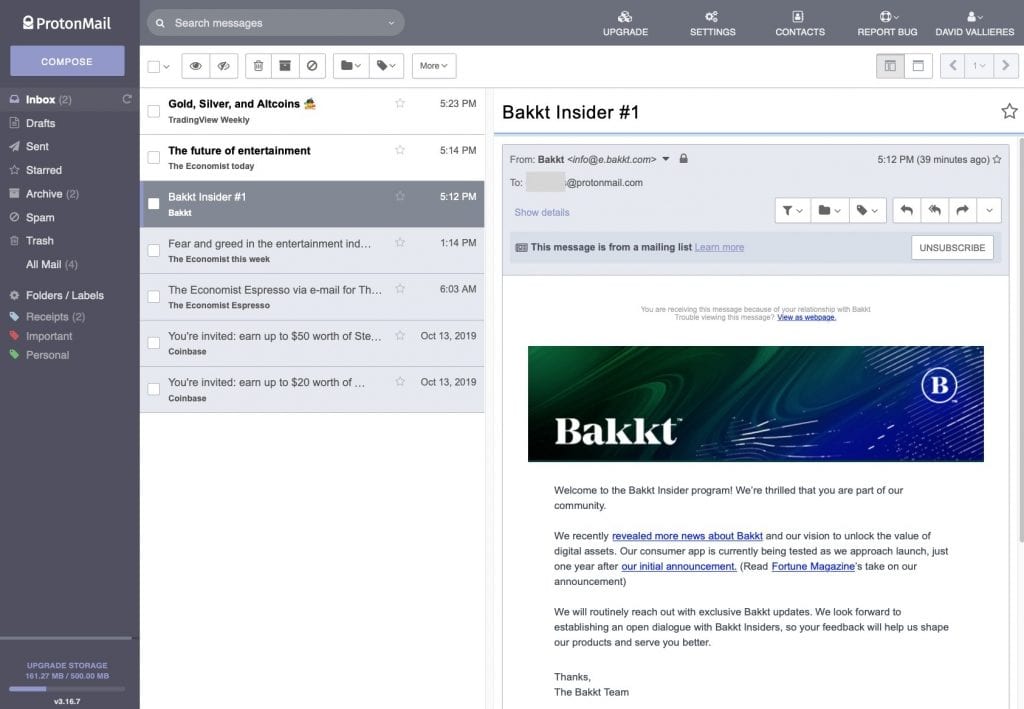The width and height of the screenshot is (1024, 709).
Task: Click the lock encryption icon beside sender
Action: (683, 159)
